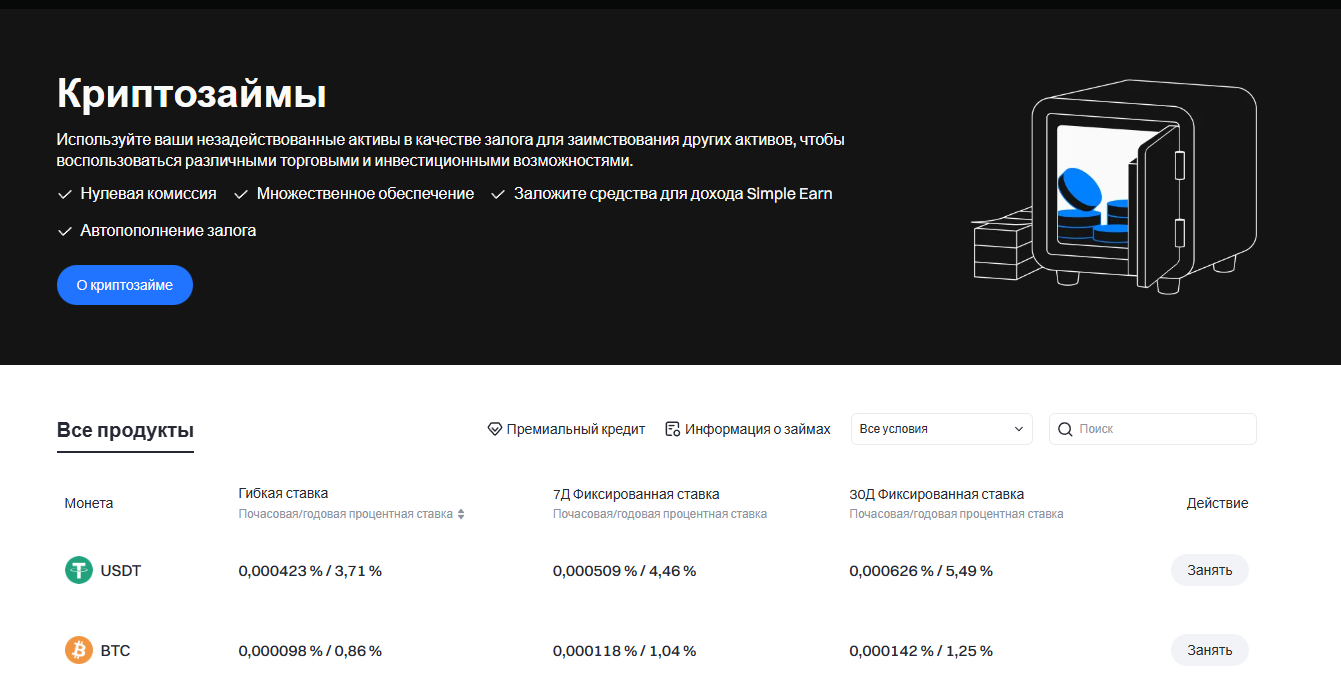Screen dimensions: 1341x681
Task: Open the Все условия dropdown
Action: [x=940, y=428]
